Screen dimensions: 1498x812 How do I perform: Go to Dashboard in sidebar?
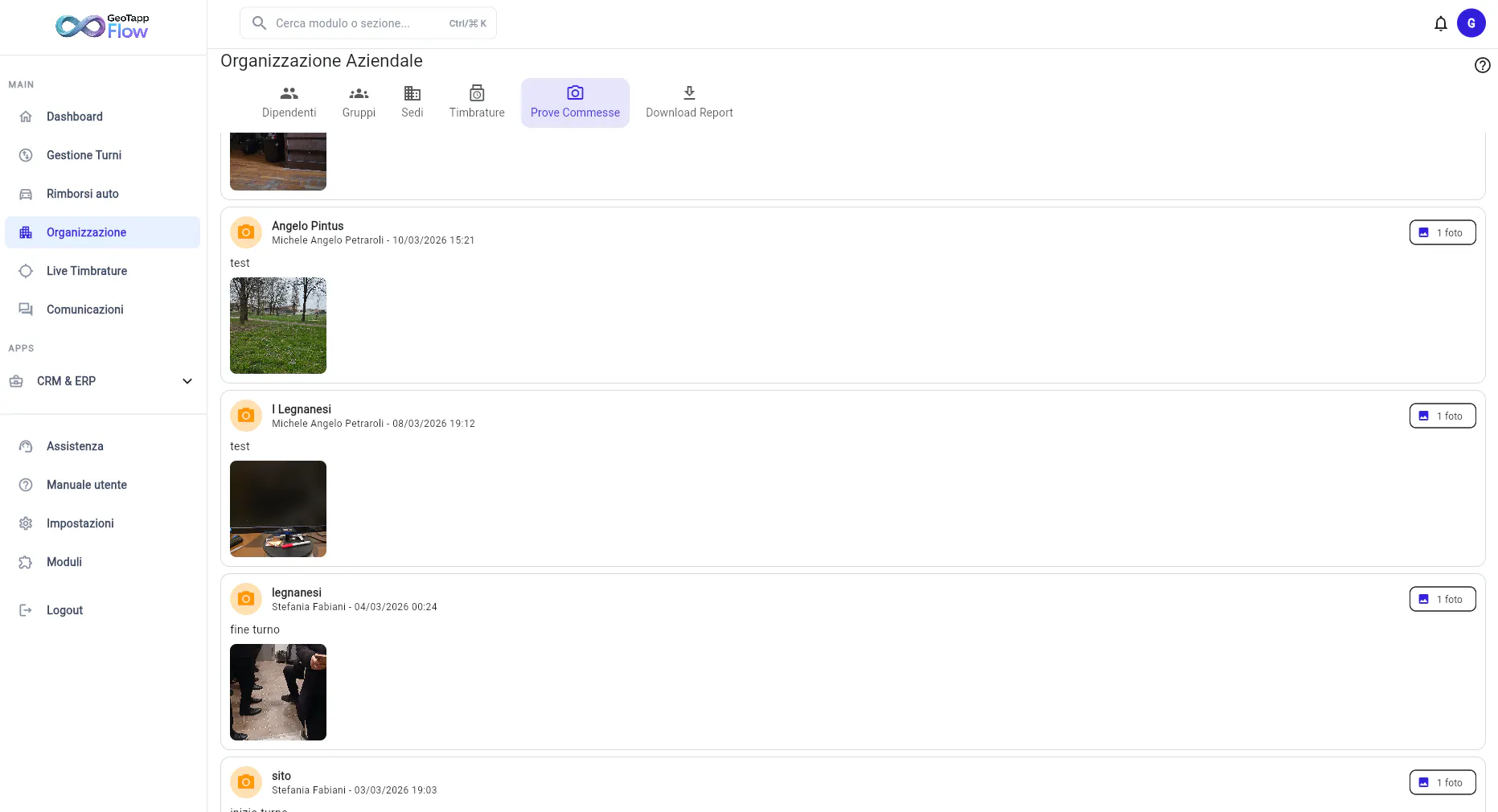(x=102, y=117)
